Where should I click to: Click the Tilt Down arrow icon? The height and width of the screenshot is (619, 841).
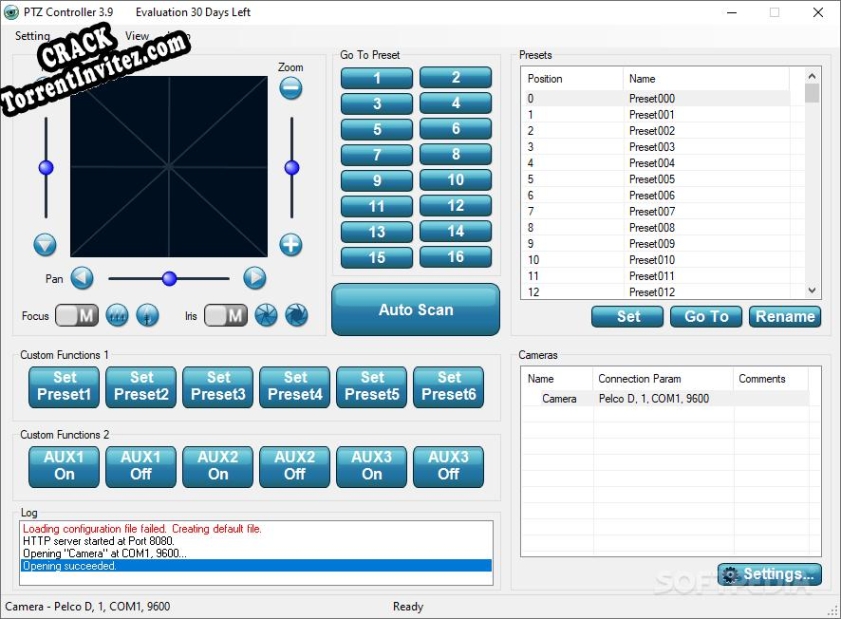(44, 245)
